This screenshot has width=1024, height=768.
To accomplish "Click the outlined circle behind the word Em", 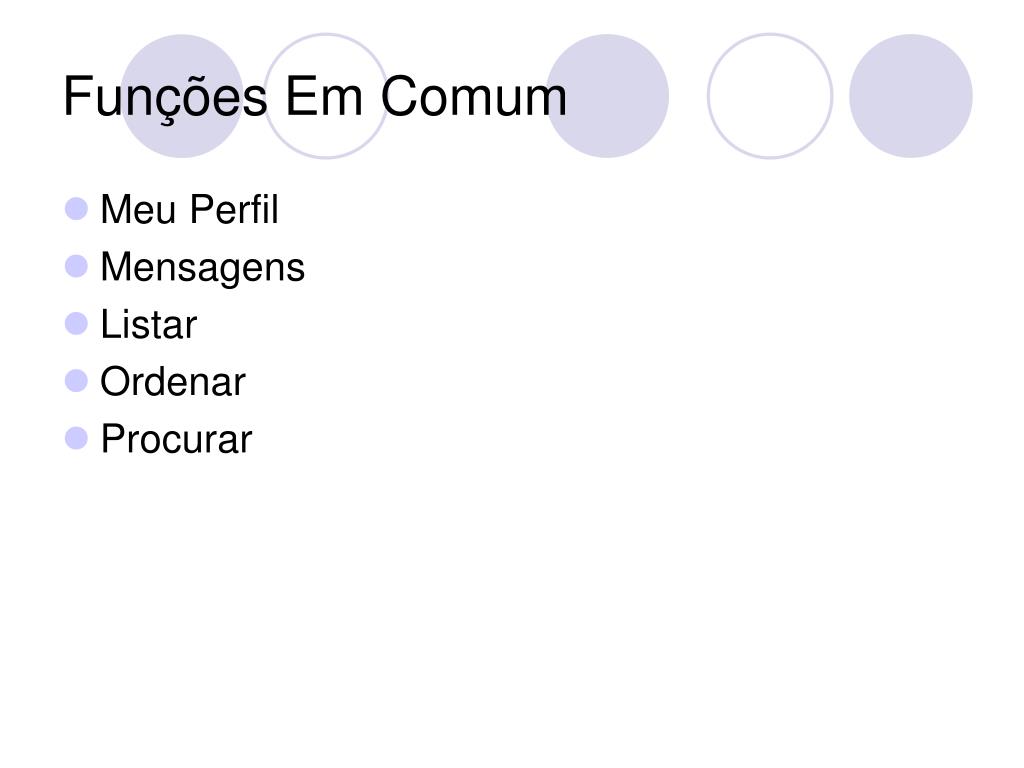I will click(x=326, y=96).
